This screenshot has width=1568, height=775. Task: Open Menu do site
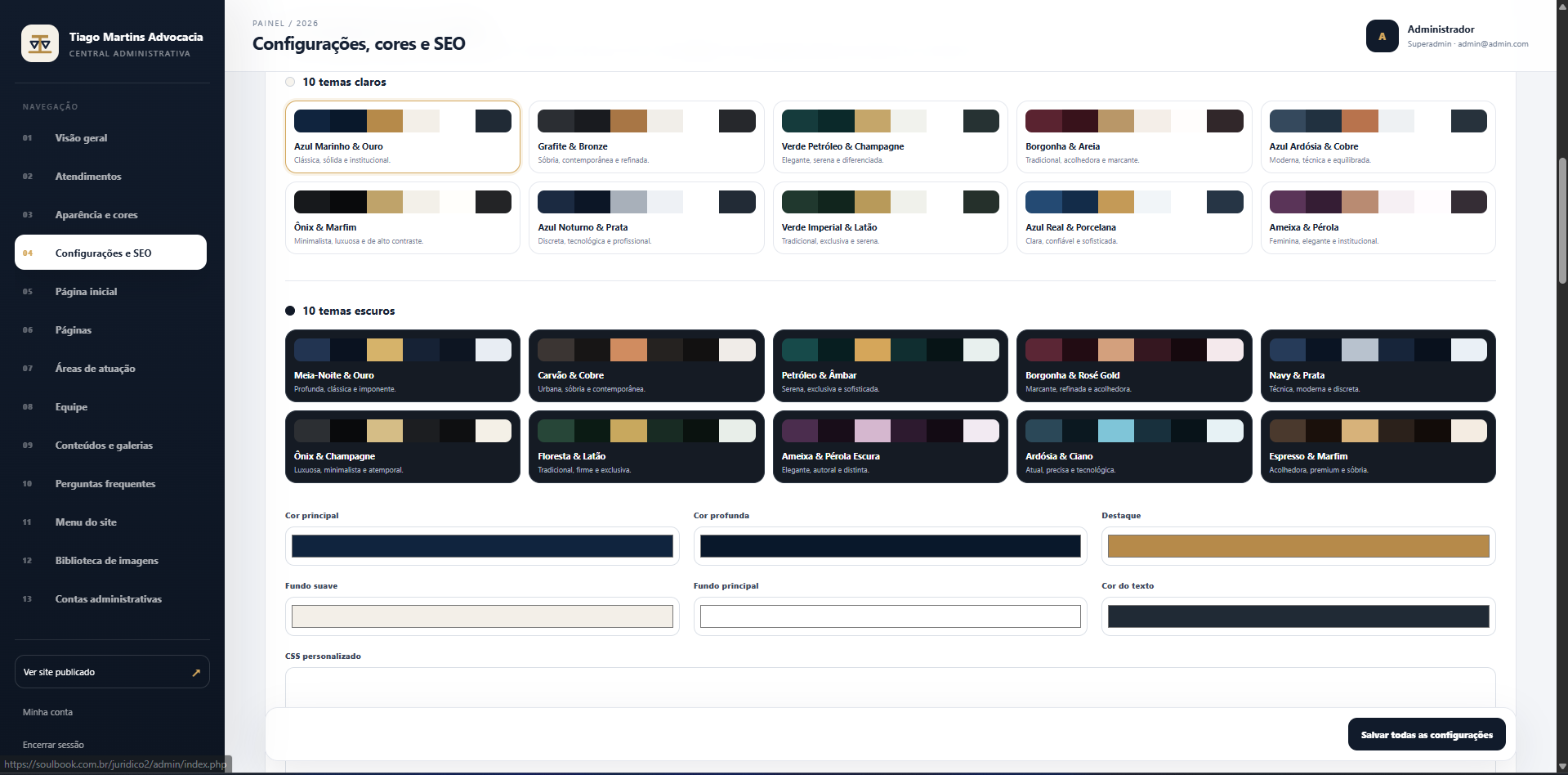point(110,522)
